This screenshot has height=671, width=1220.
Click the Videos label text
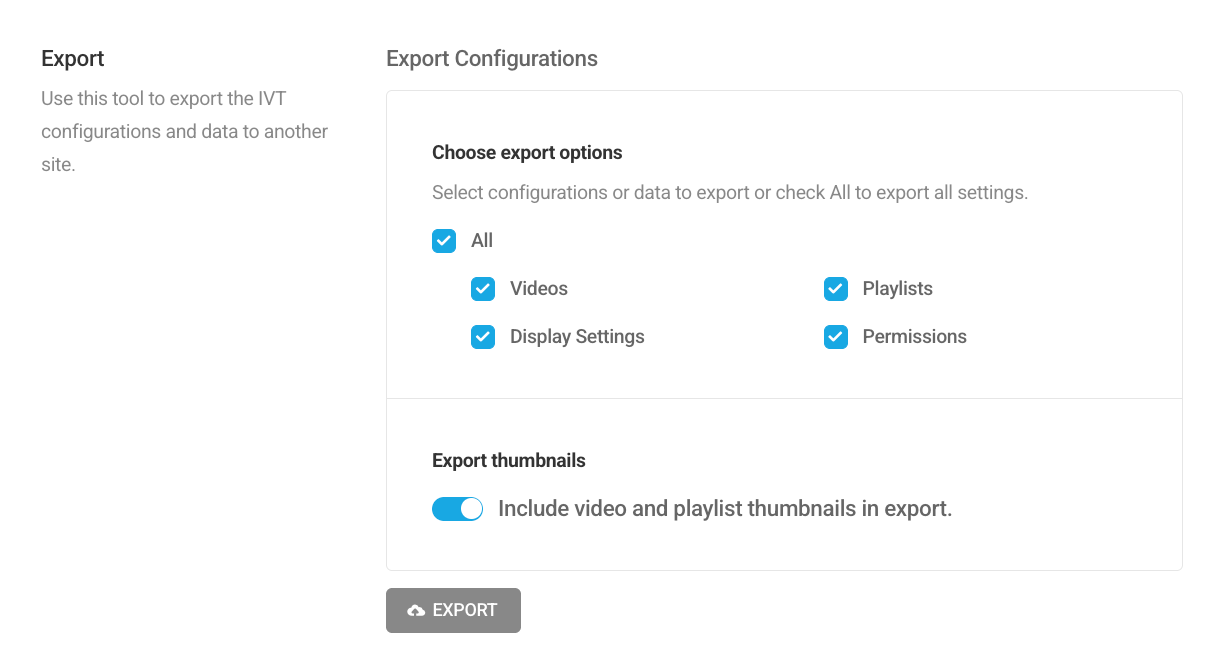point(538,288)
